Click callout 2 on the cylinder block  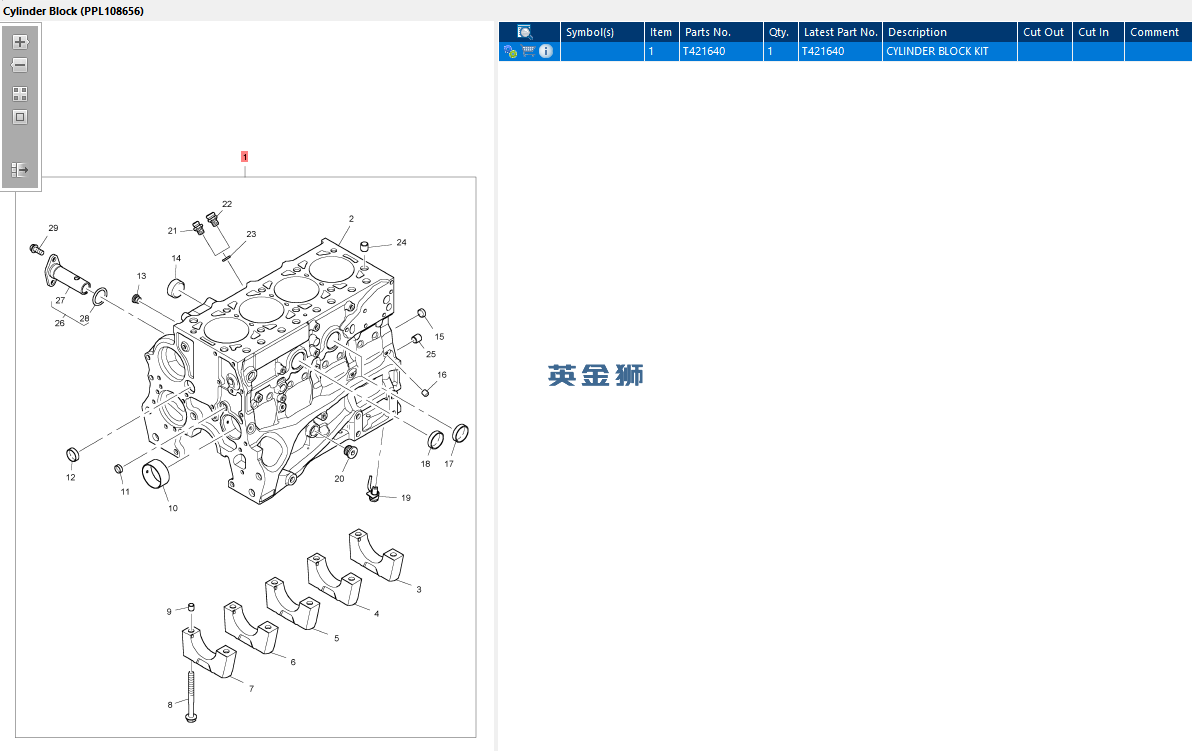coord(351,219)
